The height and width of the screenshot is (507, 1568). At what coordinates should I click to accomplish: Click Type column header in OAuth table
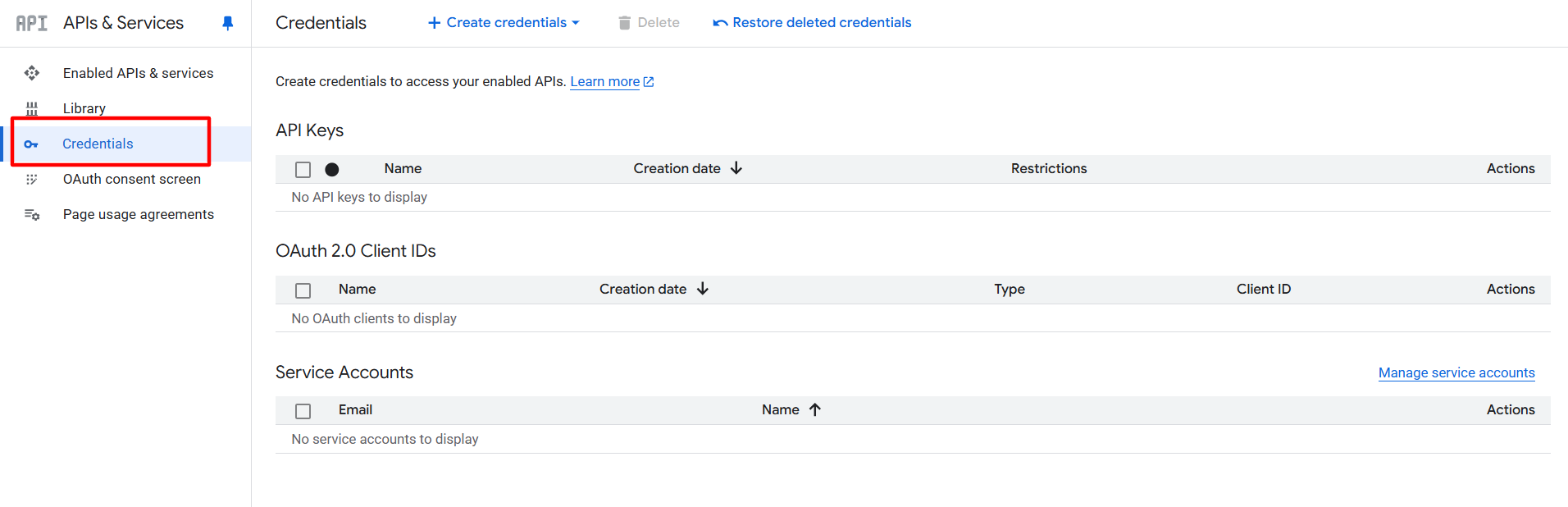[1010, 289]
